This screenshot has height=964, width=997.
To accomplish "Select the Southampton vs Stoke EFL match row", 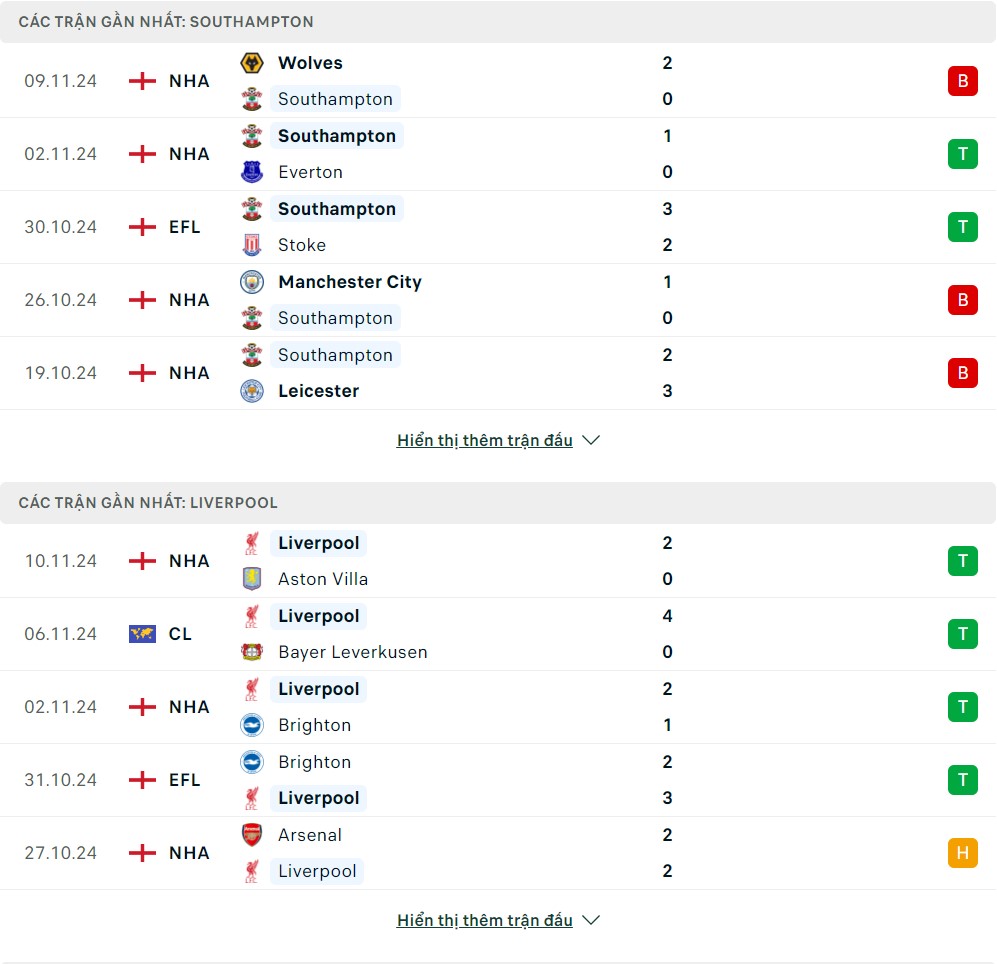I will (x=498, y=227).
